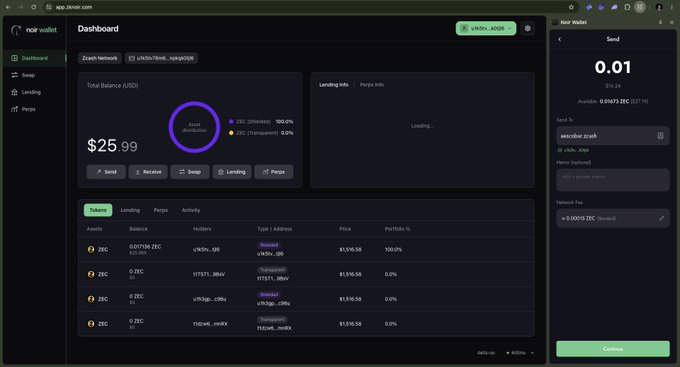Click the ZEC coin icon in the t1dzw6 row

pos(91,324)
